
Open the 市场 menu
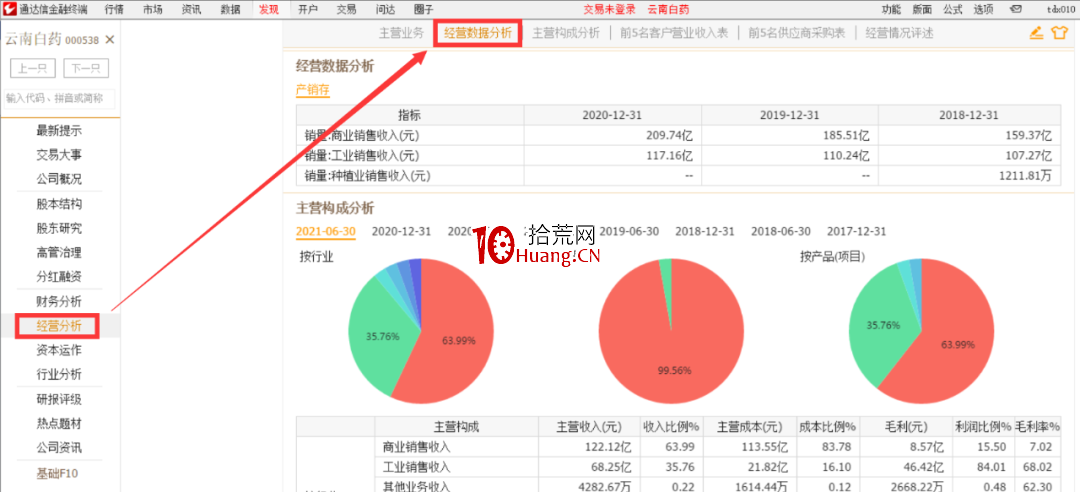pyautogui.click(x=153, y=9)
